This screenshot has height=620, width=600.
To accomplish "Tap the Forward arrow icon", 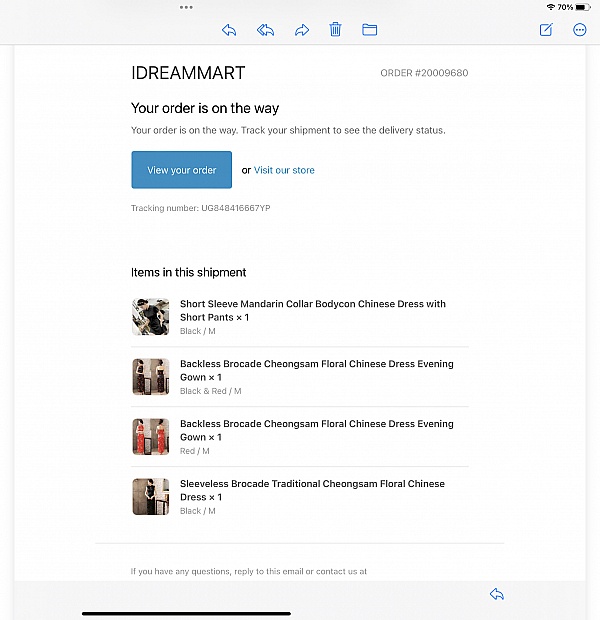I will [302, 30].
